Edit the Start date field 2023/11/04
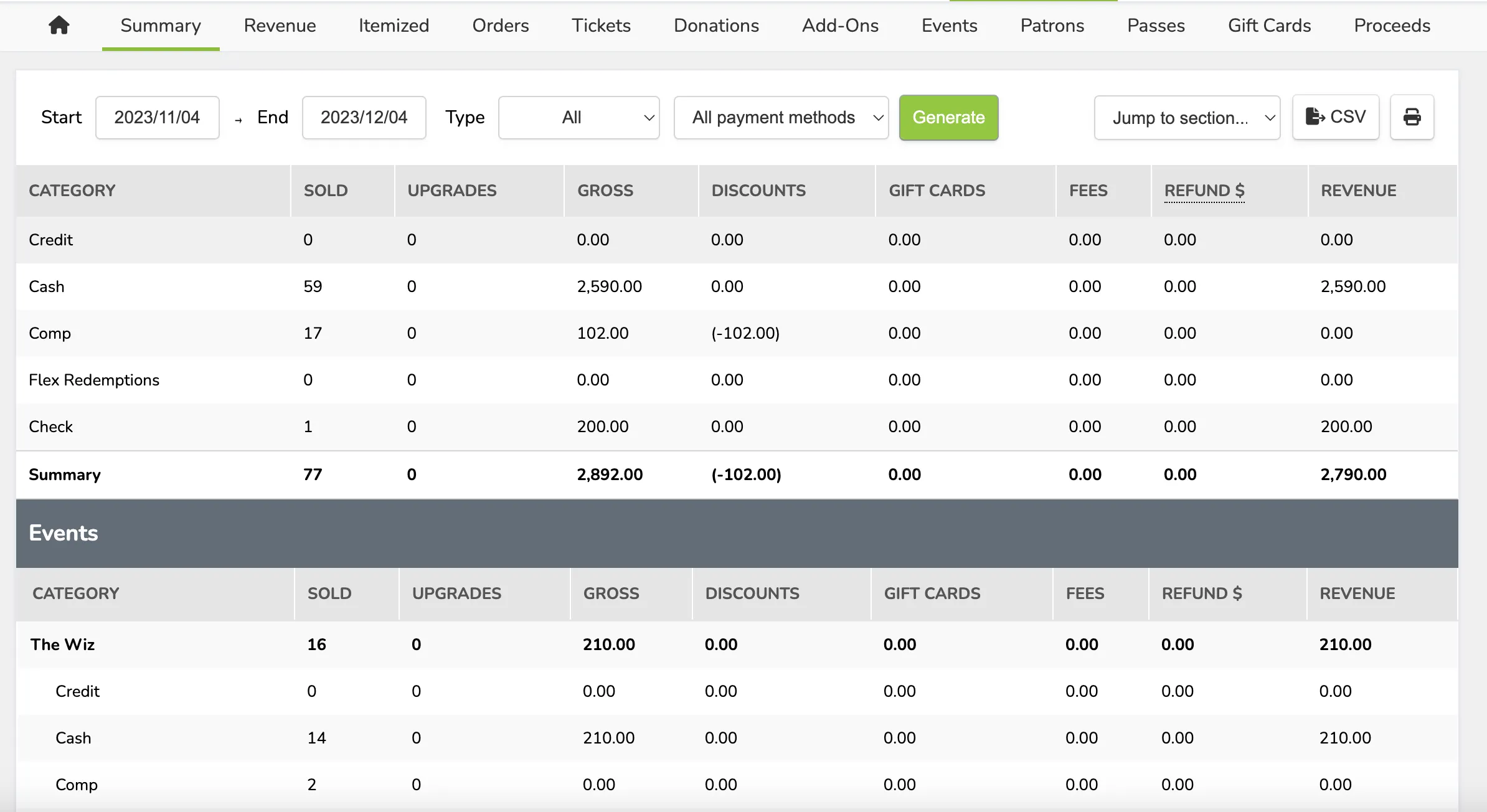The image size is (1487, 812). pyautogui.click(x=157, y=117)
